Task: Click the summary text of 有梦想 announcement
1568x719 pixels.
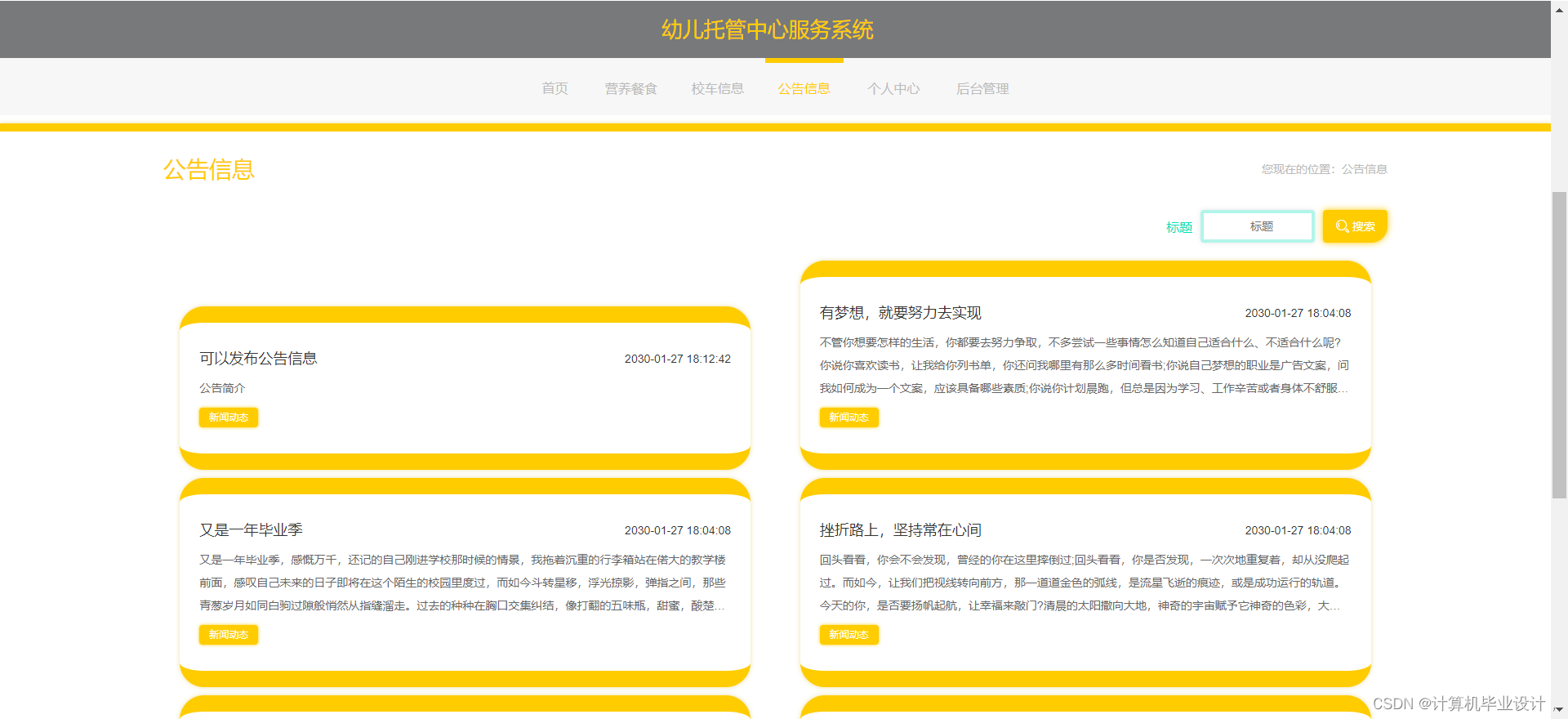Action: (1084, 365)
